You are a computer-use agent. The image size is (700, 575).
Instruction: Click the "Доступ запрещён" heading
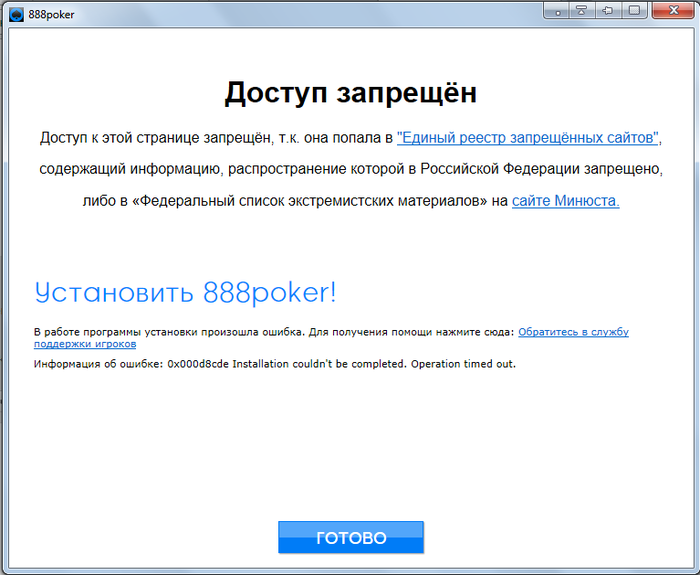pyautogui.click(x=350, y=93)
